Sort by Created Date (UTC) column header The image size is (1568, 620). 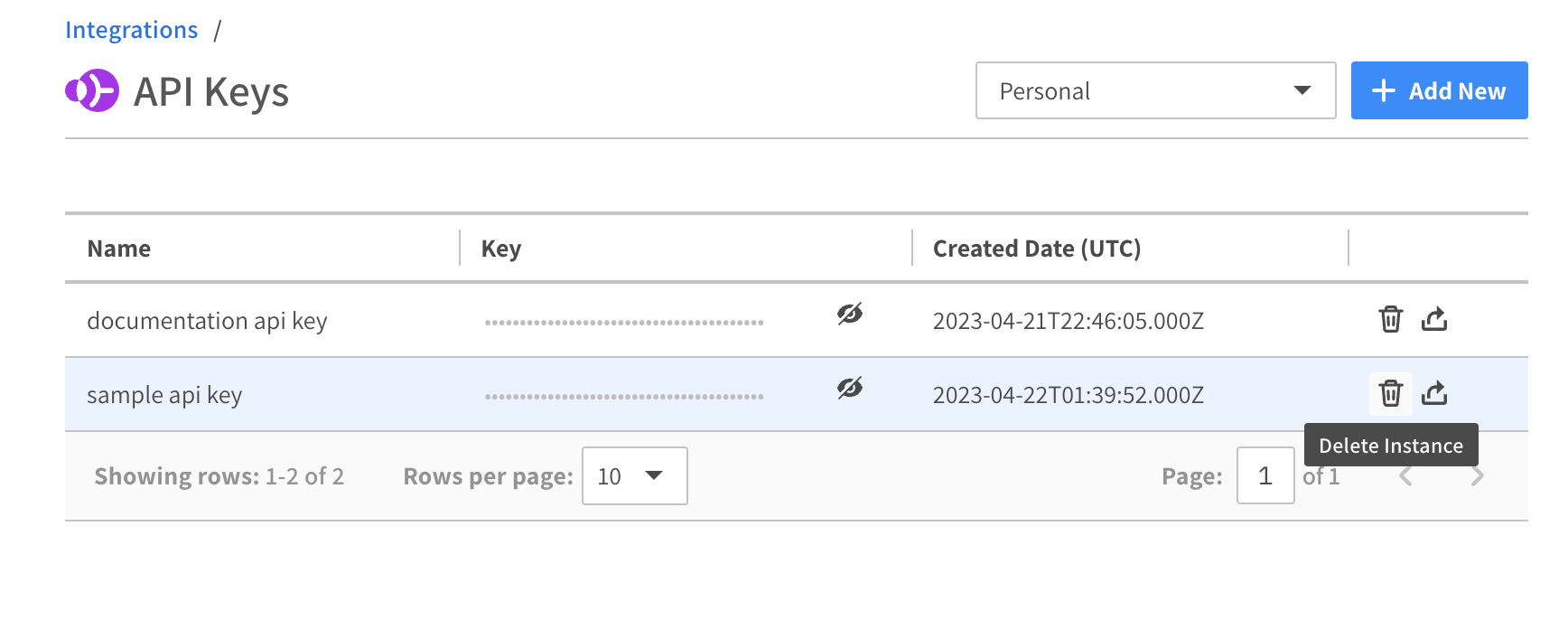pyautogui.click(x=1037, y=249)
